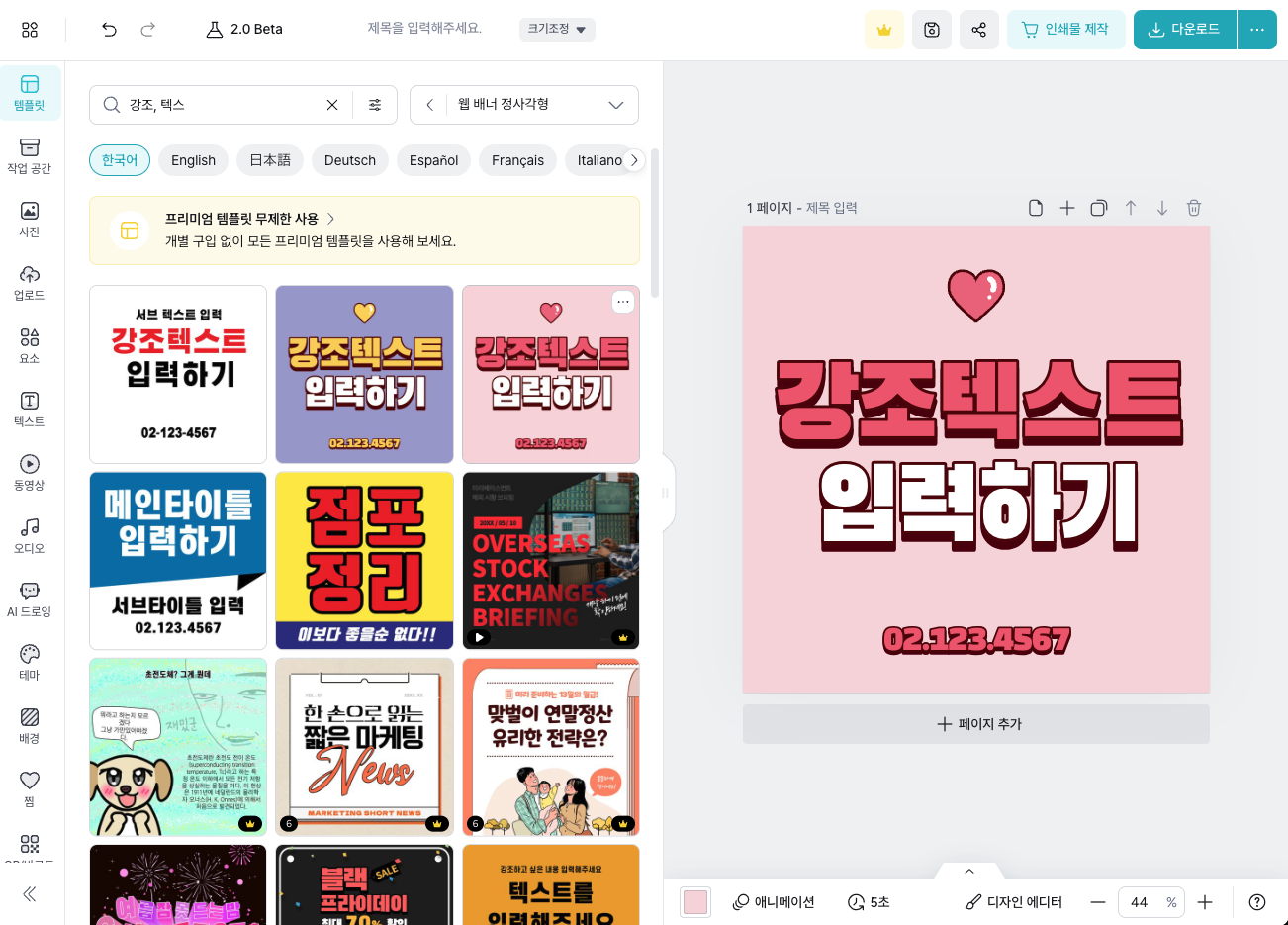The width and height of the screenshot is (1288, 925).
Task: Delete the page with trash icon
Action: (1194, 208)
